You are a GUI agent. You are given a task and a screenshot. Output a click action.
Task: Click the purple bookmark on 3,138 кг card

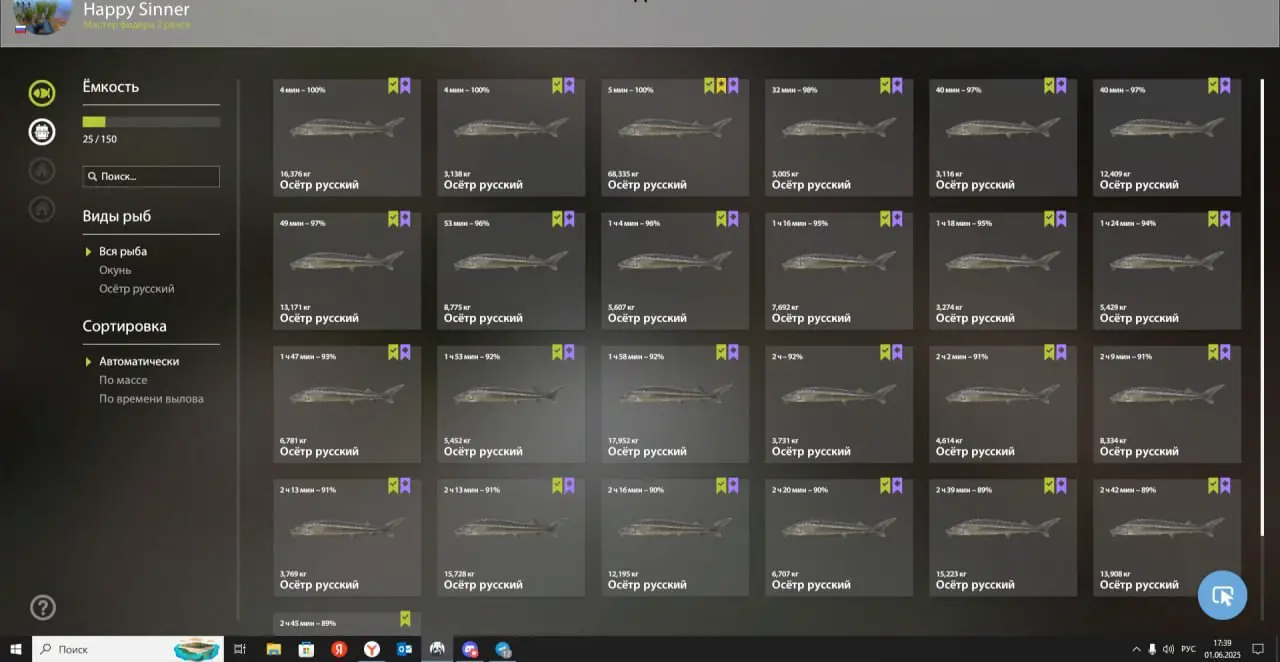[x=569, y=86]
